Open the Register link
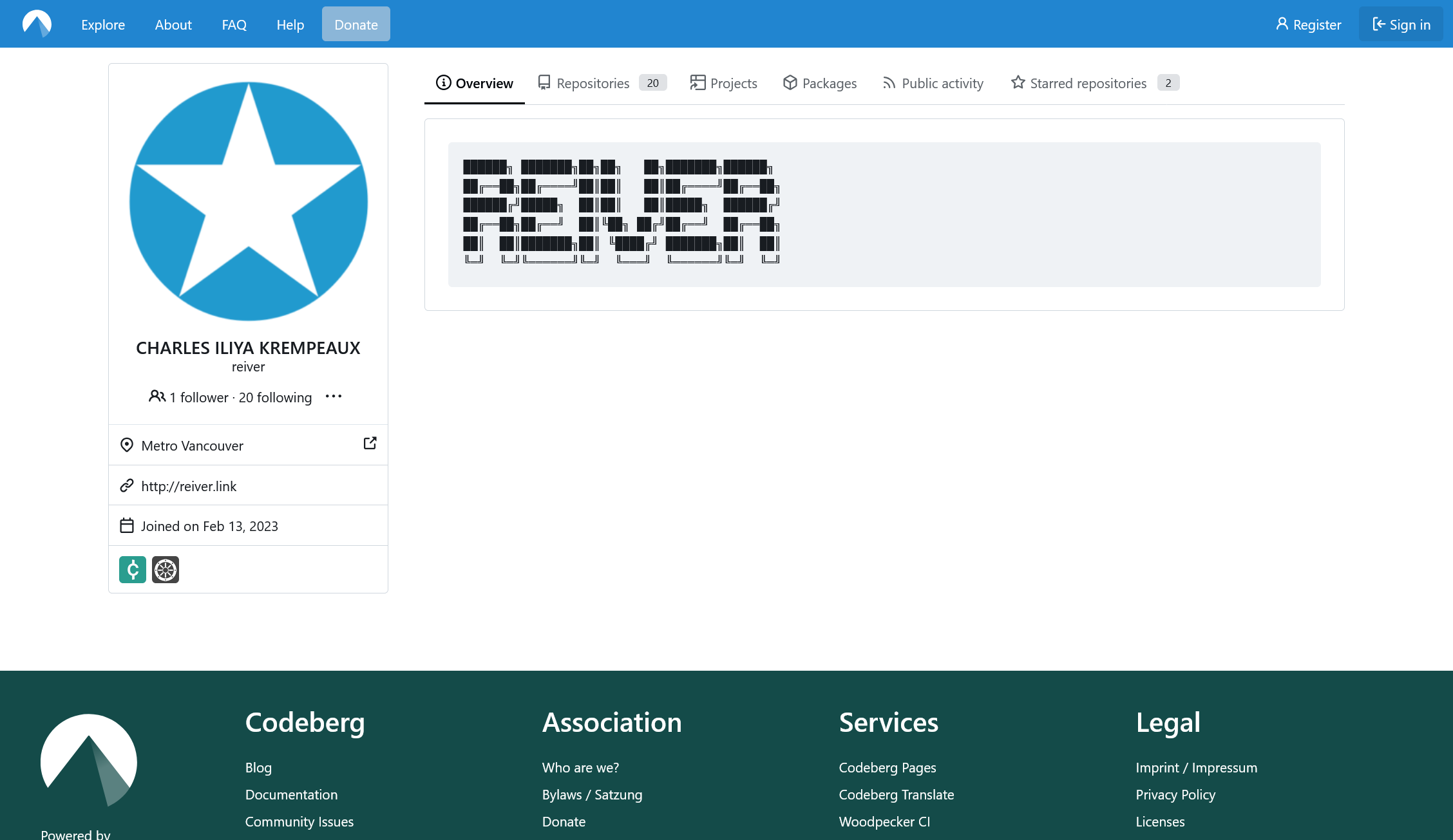The image size is (1453, 840). pos(1308,24)
